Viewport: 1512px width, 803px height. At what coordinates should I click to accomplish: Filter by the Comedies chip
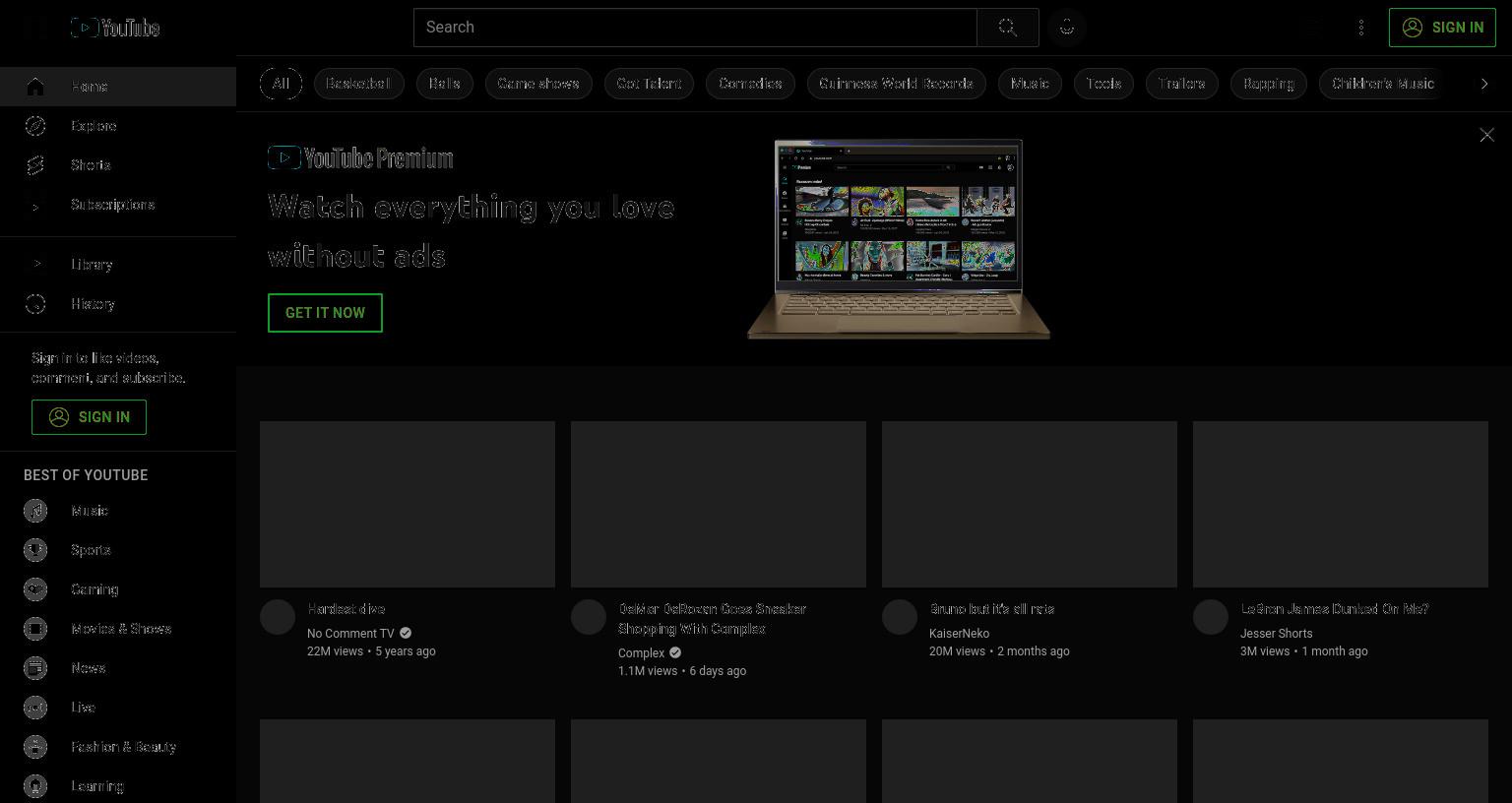pyautogui.click(x=750, y=84)
